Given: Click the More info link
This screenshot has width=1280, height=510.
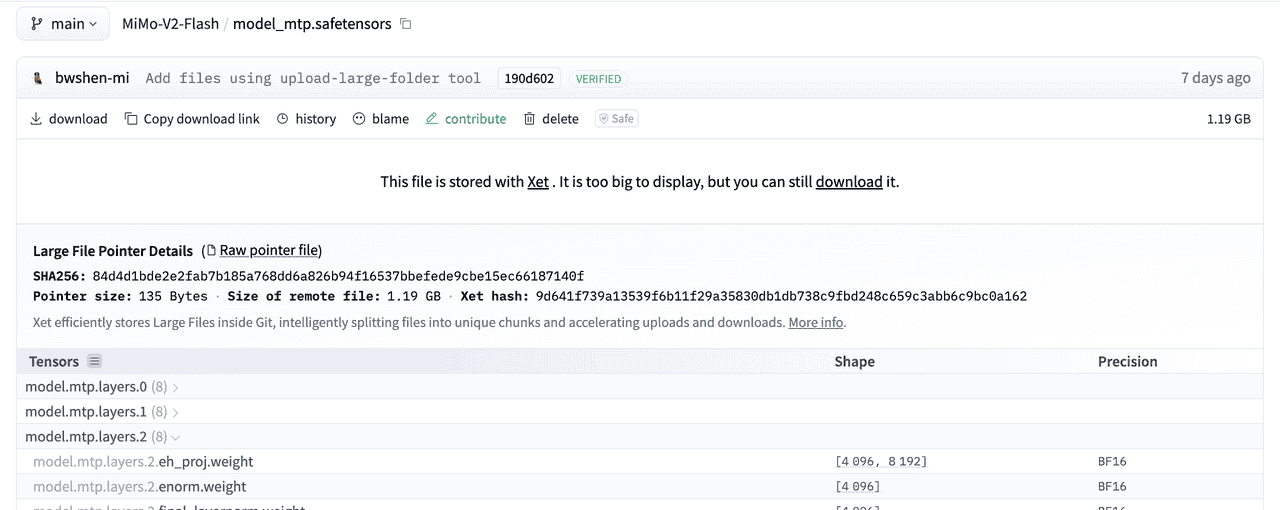Looking at the screenshot, I should pos(815,323).
